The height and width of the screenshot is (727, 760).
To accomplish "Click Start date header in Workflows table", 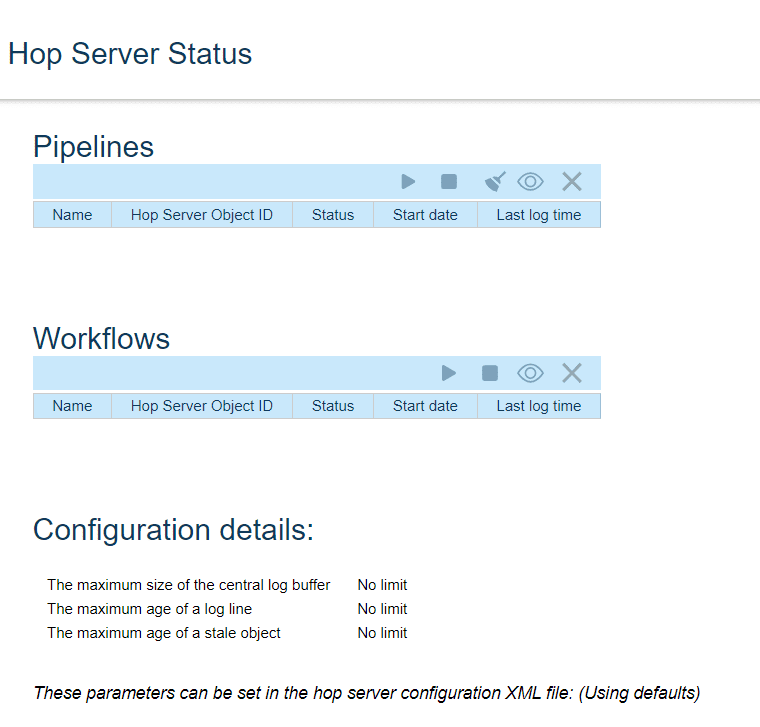I will (425, 406).
